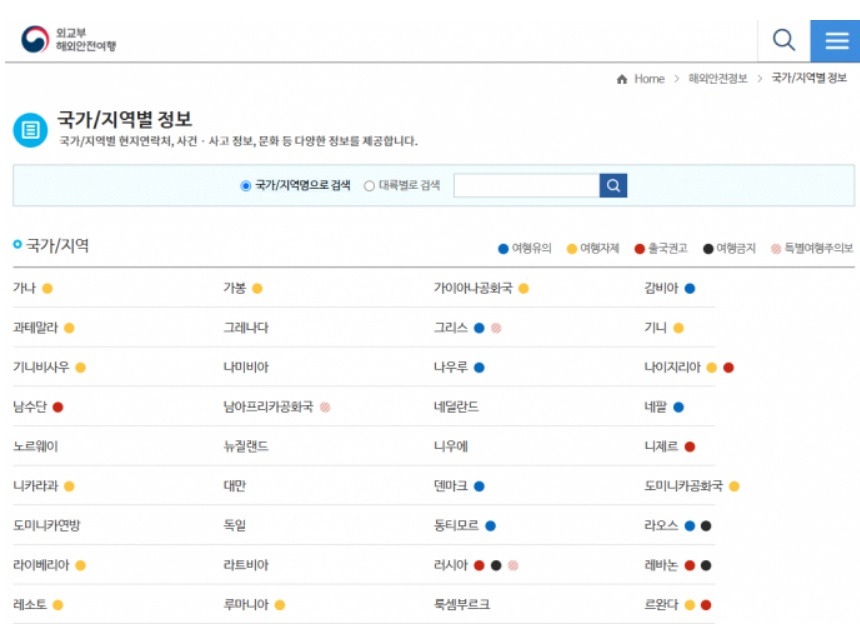Click blue 여행유의 legend dot
The image size is (860, 630).
pos(503,249)
